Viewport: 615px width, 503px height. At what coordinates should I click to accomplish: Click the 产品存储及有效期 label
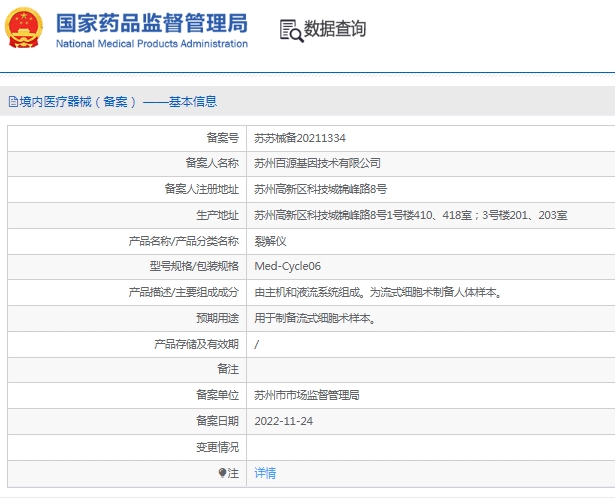coord(197,344)
